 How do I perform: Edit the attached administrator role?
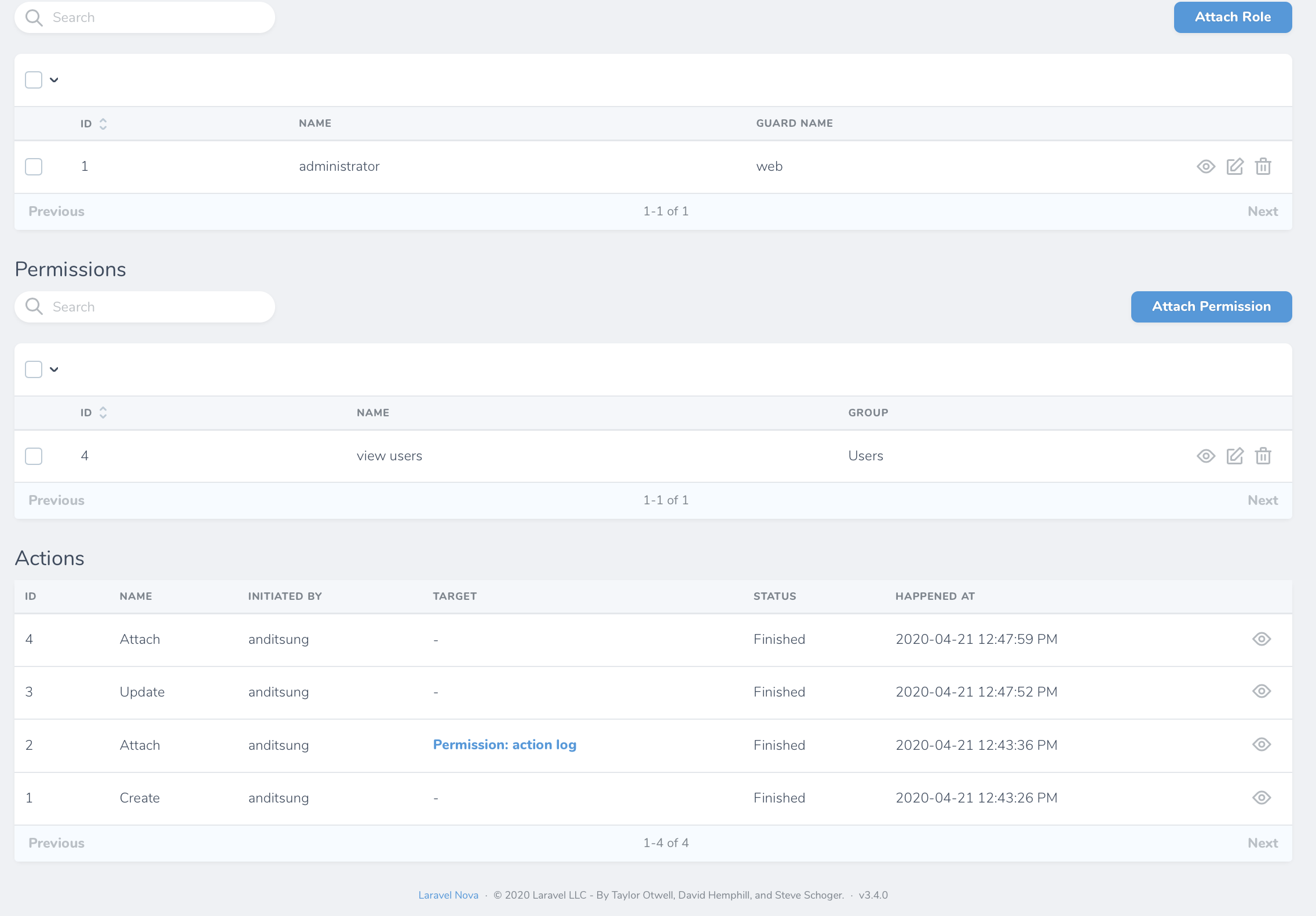click(x=1234, y=167)
